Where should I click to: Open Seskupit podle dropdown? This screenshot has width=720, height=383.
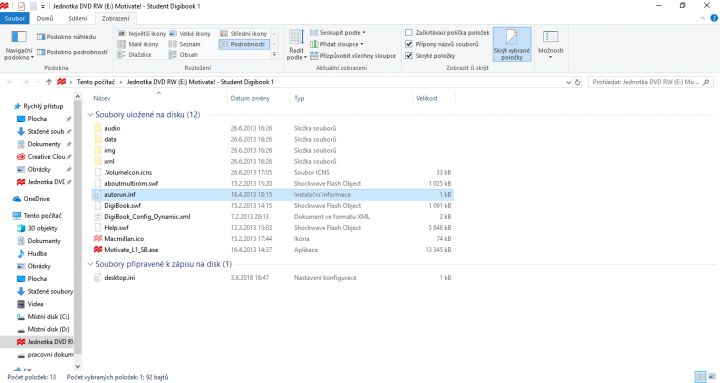338,33
